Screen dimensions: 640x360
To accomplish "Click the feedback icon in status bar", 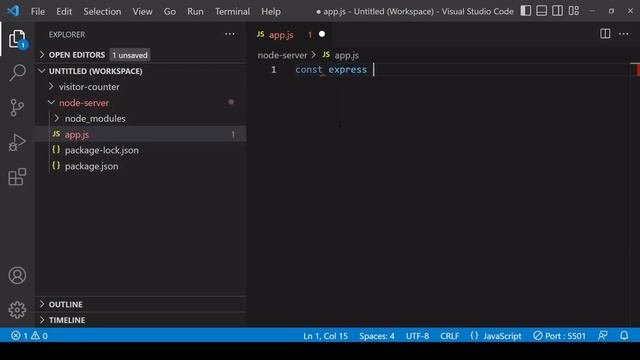I will [x=602, y=336].
